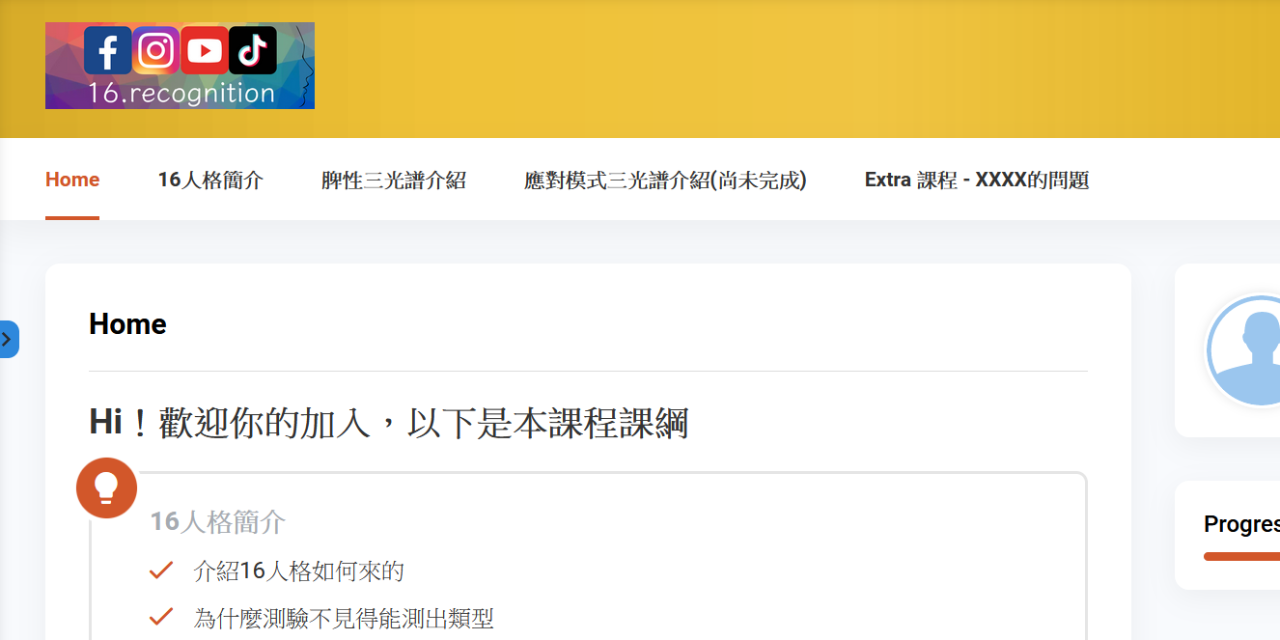Screen dimensions: 1280x640
Task: Click the 16人格簡介 section heading in the syllabus
Action: (218, 521)
